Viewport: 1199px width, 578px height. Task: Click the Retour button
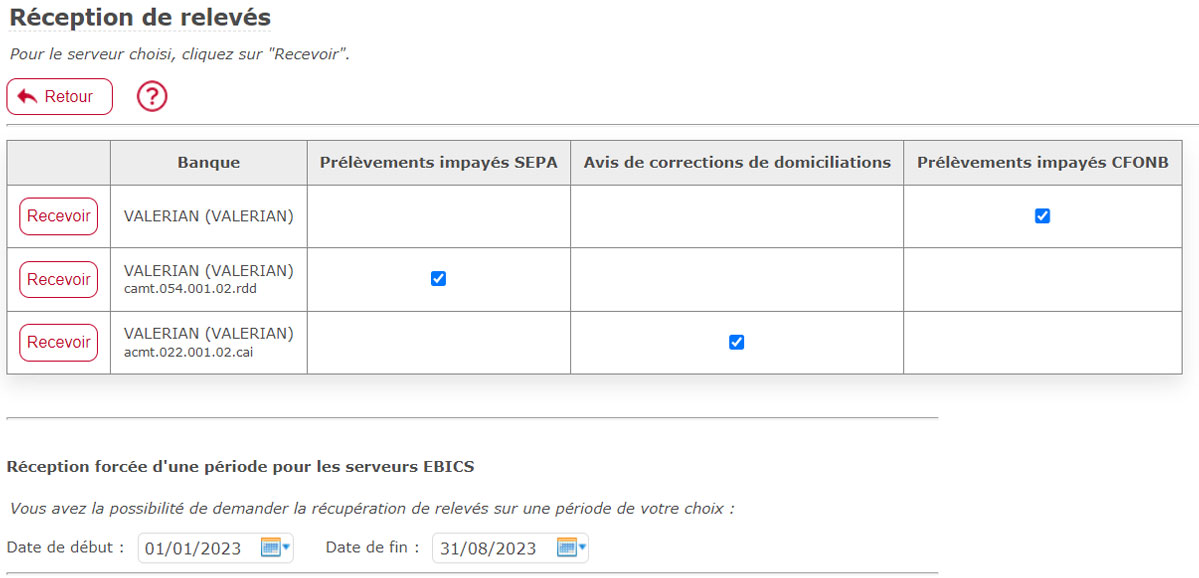click(x=60, y=96)
